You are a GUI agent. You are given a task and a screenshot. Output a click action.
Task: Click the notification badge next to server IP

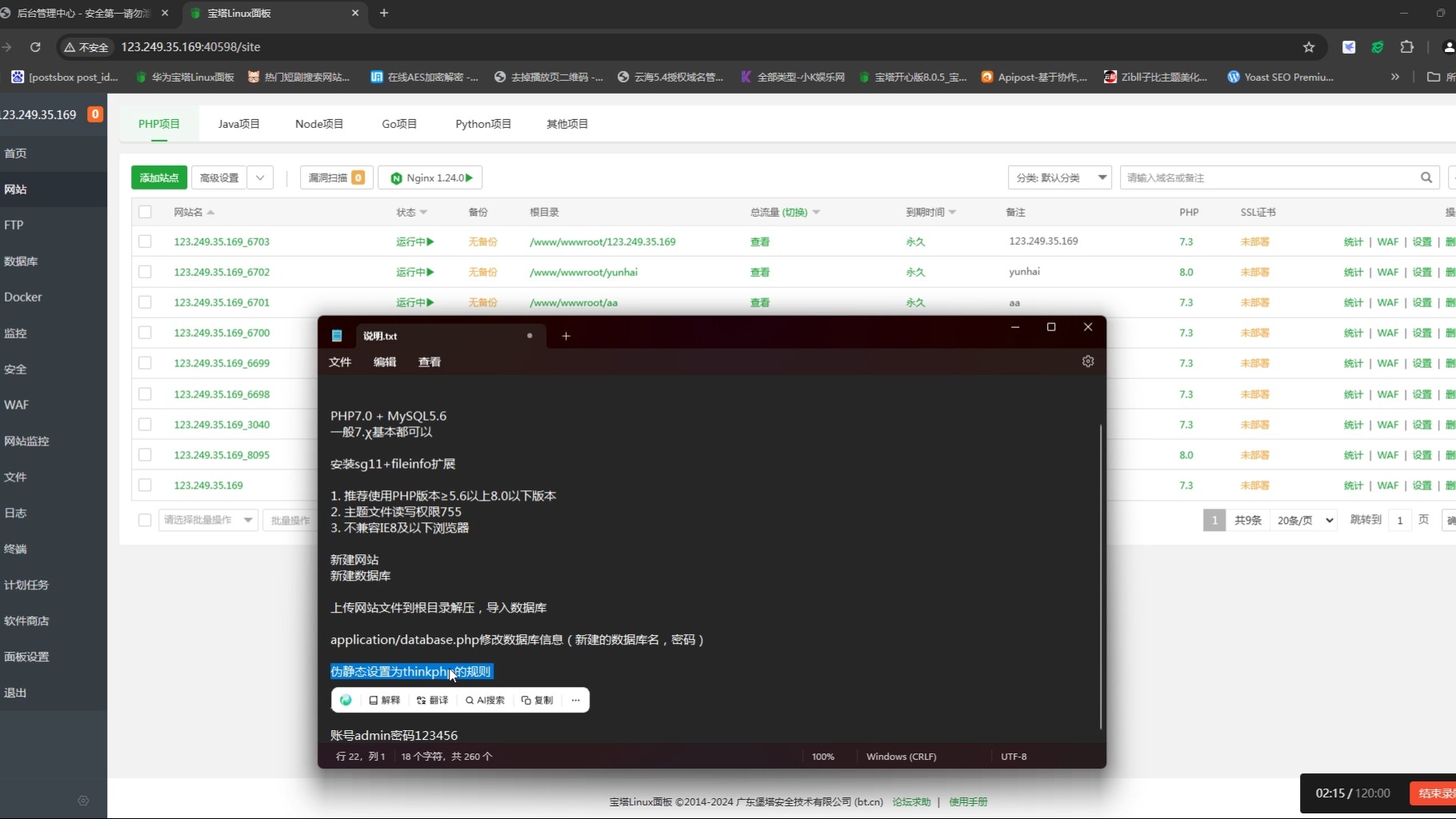[95, 114]
